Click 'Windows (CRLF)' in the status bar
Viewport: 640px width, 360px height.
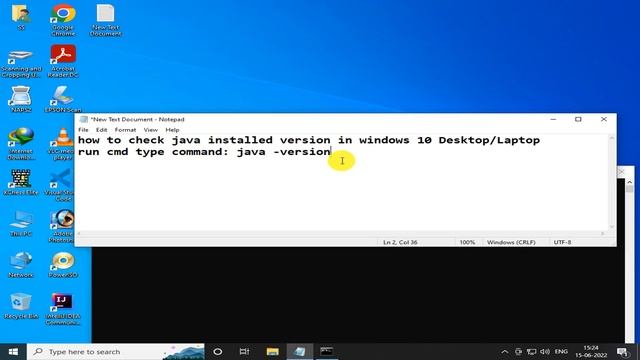pyautogui.click(x=511, y=242)
